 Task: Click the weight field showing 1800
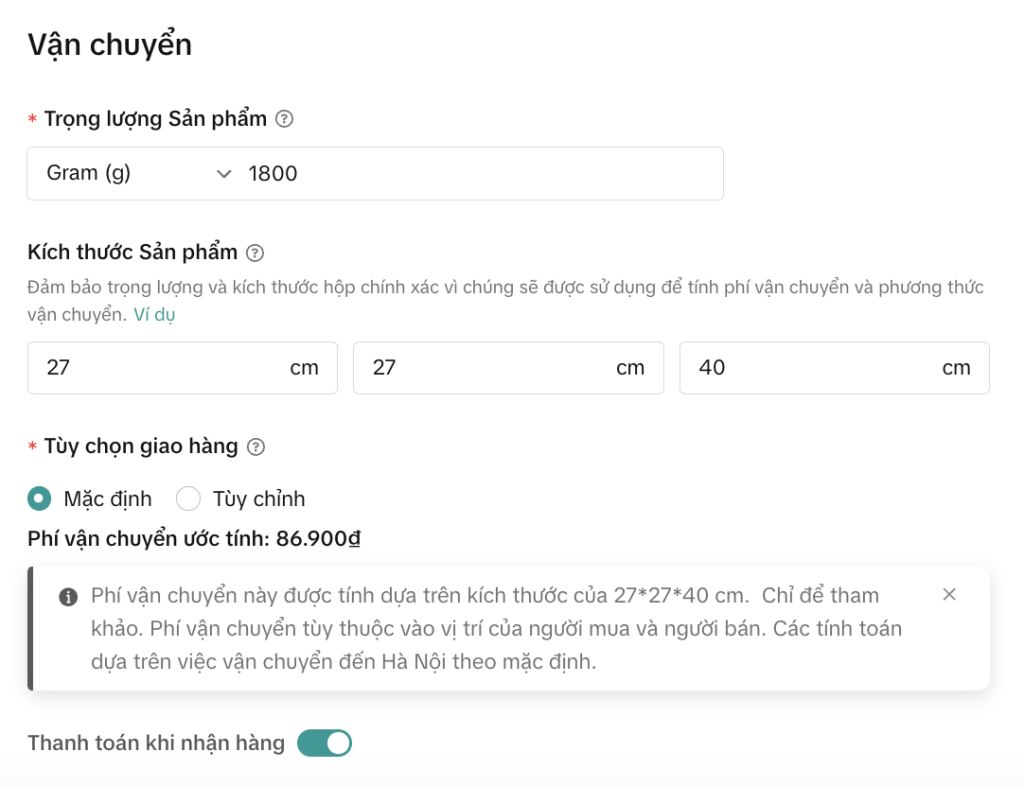pos(480,174)
